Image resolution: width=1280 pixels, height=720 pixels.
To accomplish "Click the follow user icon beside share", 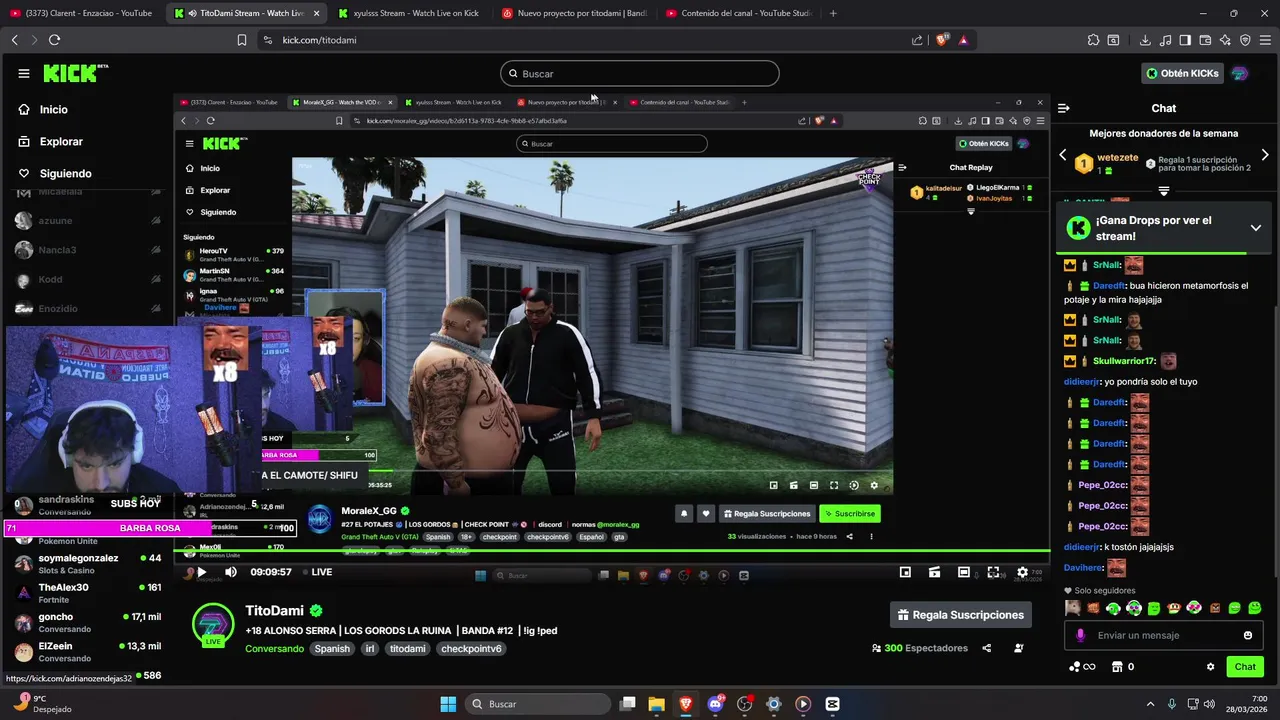I will (x=1019, y=648).
